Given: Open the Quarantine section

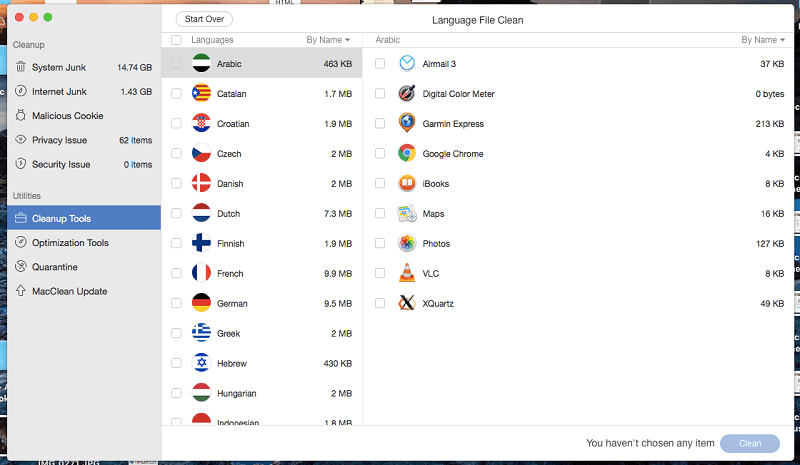Looking at the screenshot, I should tap(84, 266).
